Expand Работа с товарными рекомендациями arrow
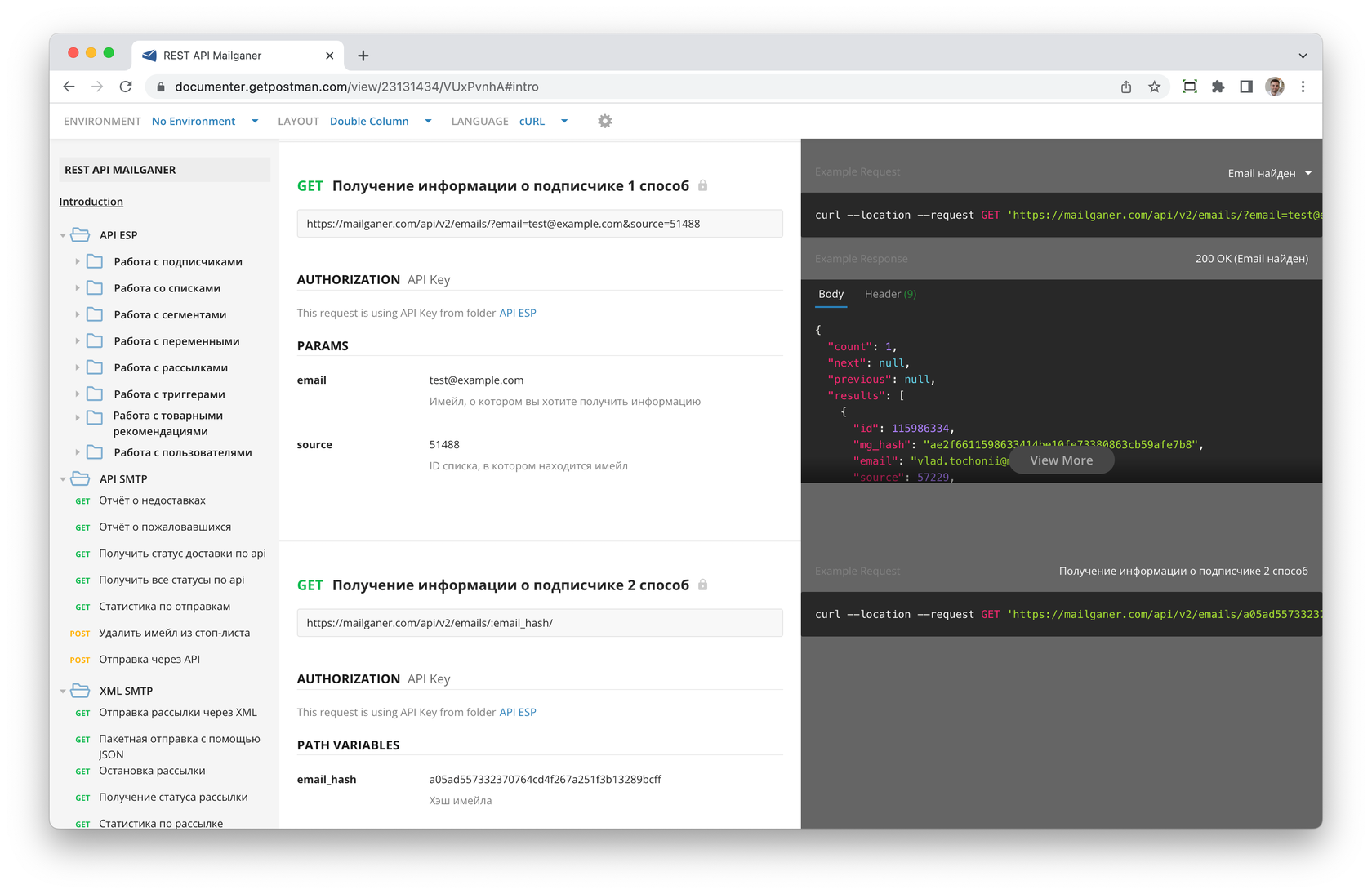This screenshot has height=894, width=1372. click(78, 417)
